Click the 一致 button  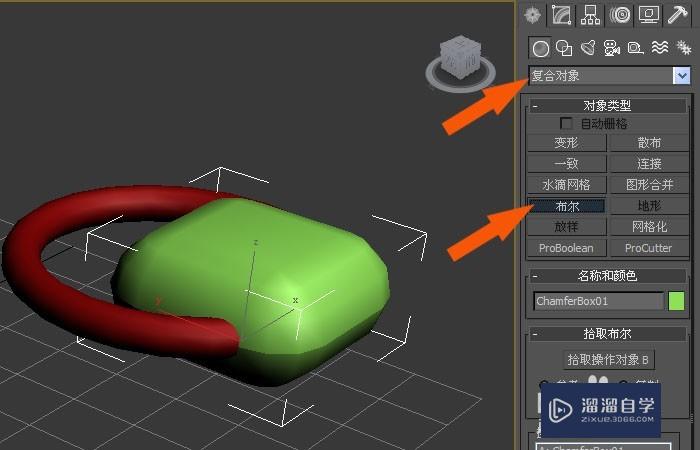(567, 164)
